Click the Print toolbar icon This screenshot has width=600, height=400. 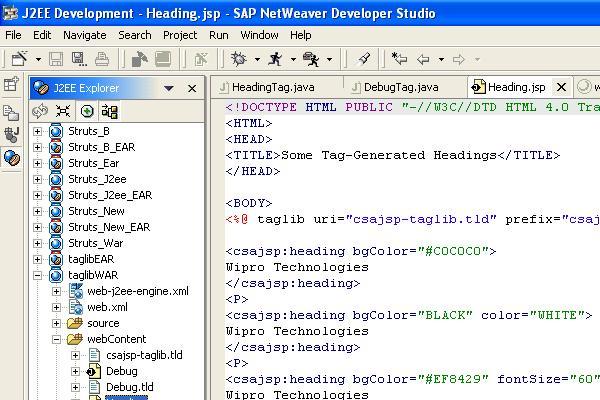click(100, 60)
